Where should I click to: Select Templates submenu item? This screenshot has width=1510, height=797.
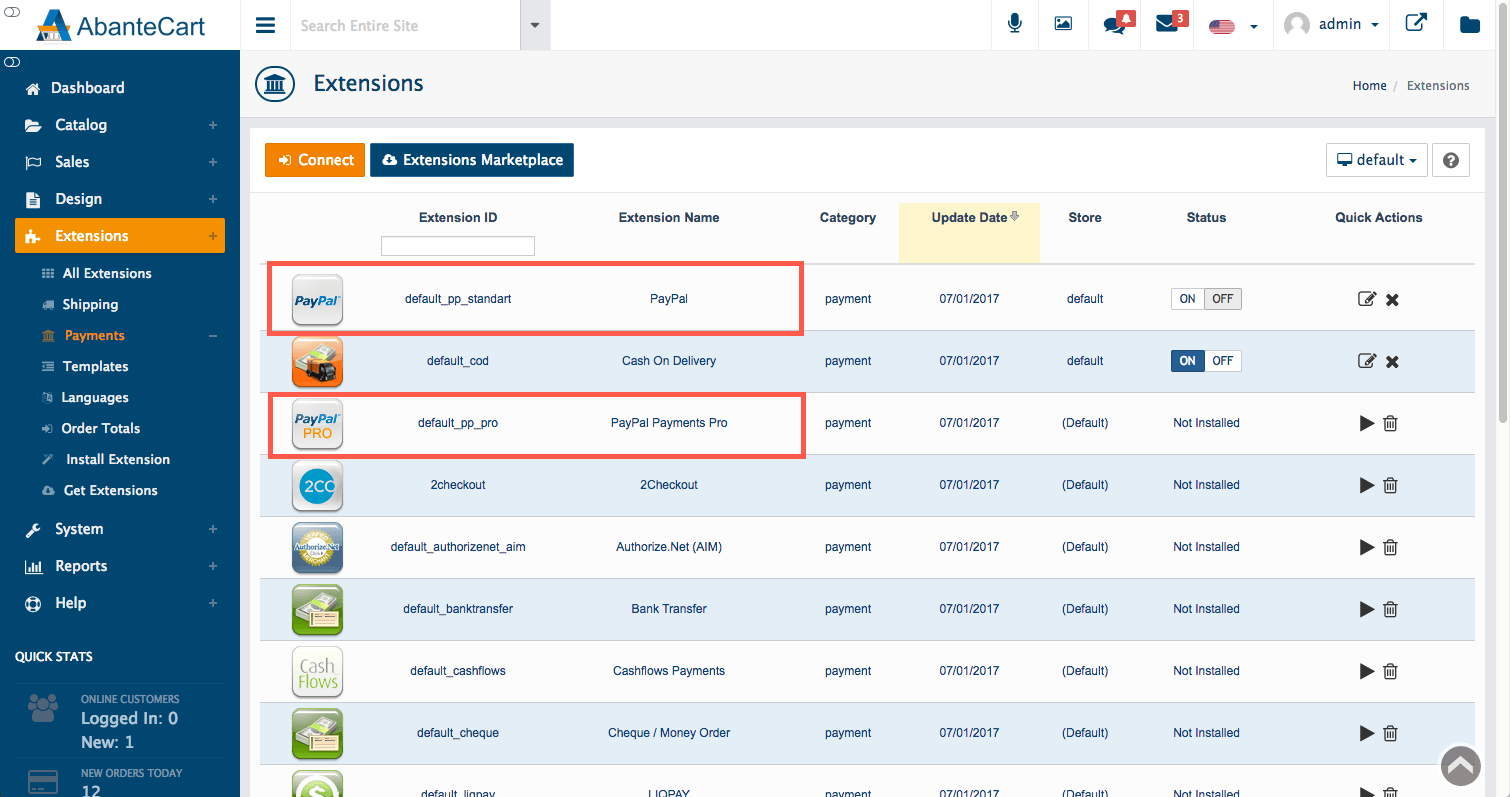click(x=95, y=366)
